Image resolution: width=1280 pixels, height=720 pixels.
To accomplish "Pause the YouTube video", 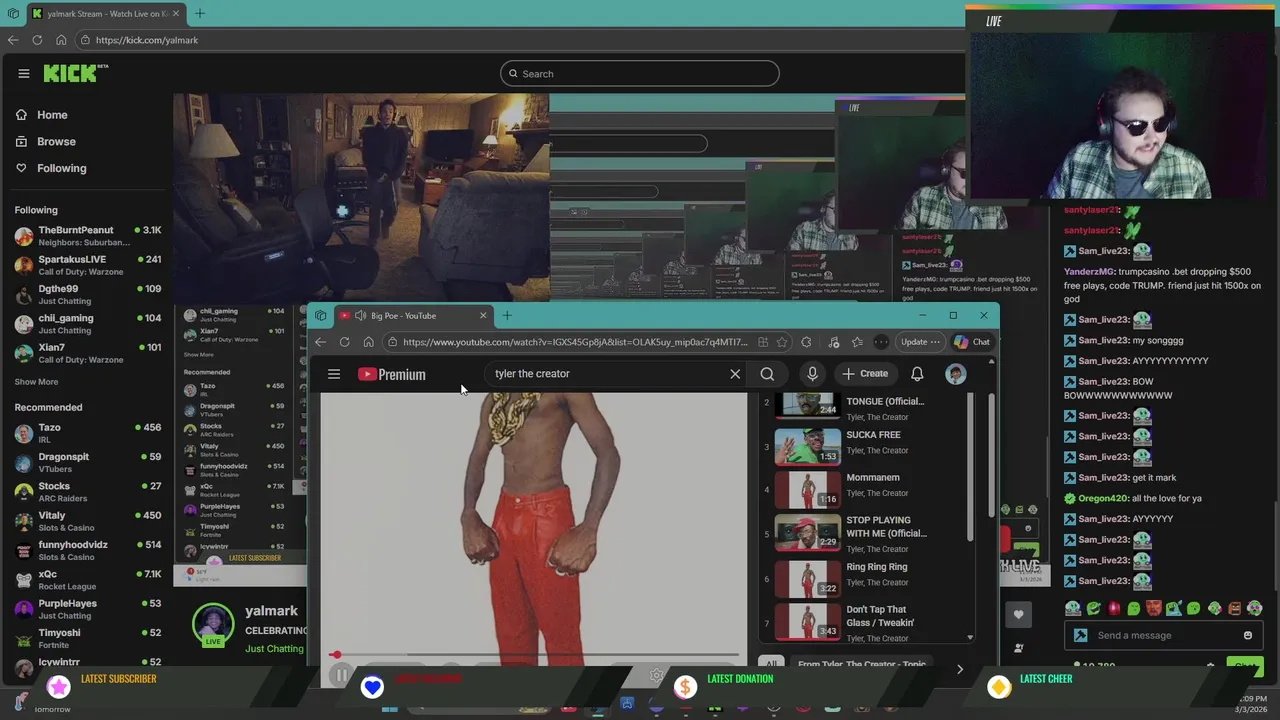I will point(341,676).
